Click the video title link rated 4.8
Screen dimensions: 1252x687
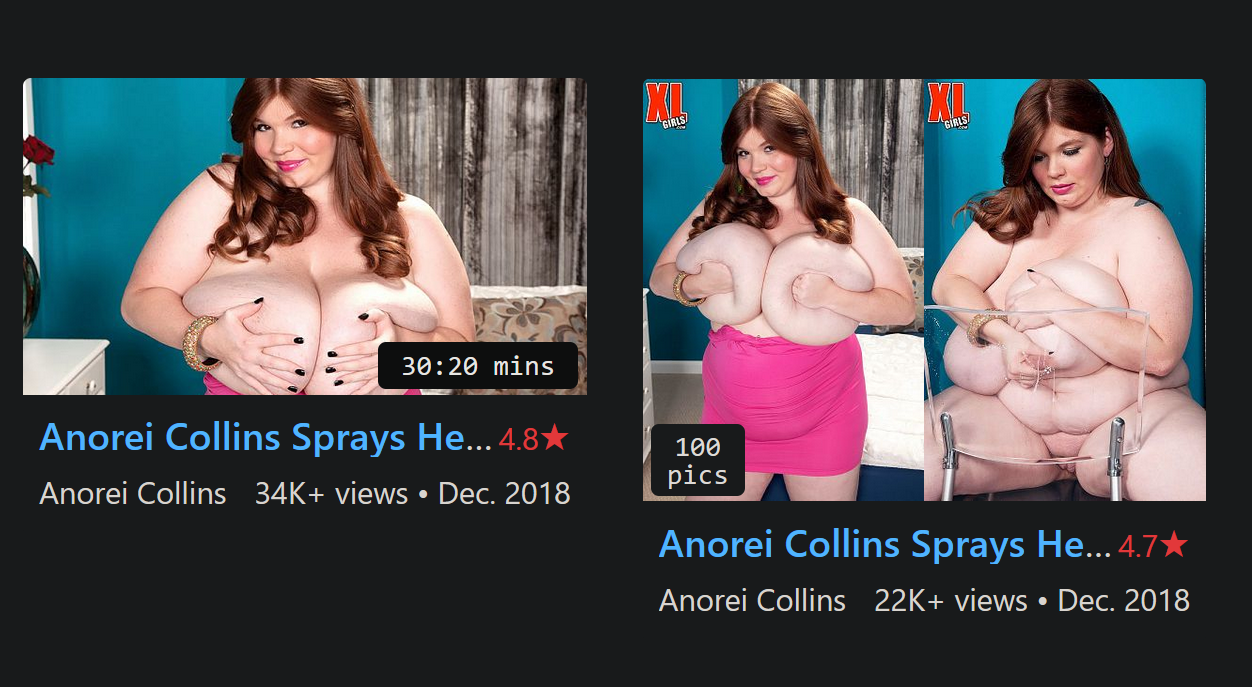tap(266, 438)
